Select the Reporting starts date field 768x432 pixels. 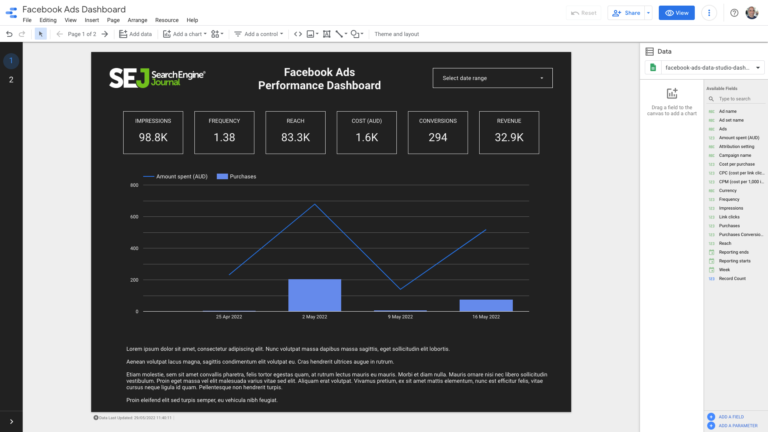click(x=736, y=261)
